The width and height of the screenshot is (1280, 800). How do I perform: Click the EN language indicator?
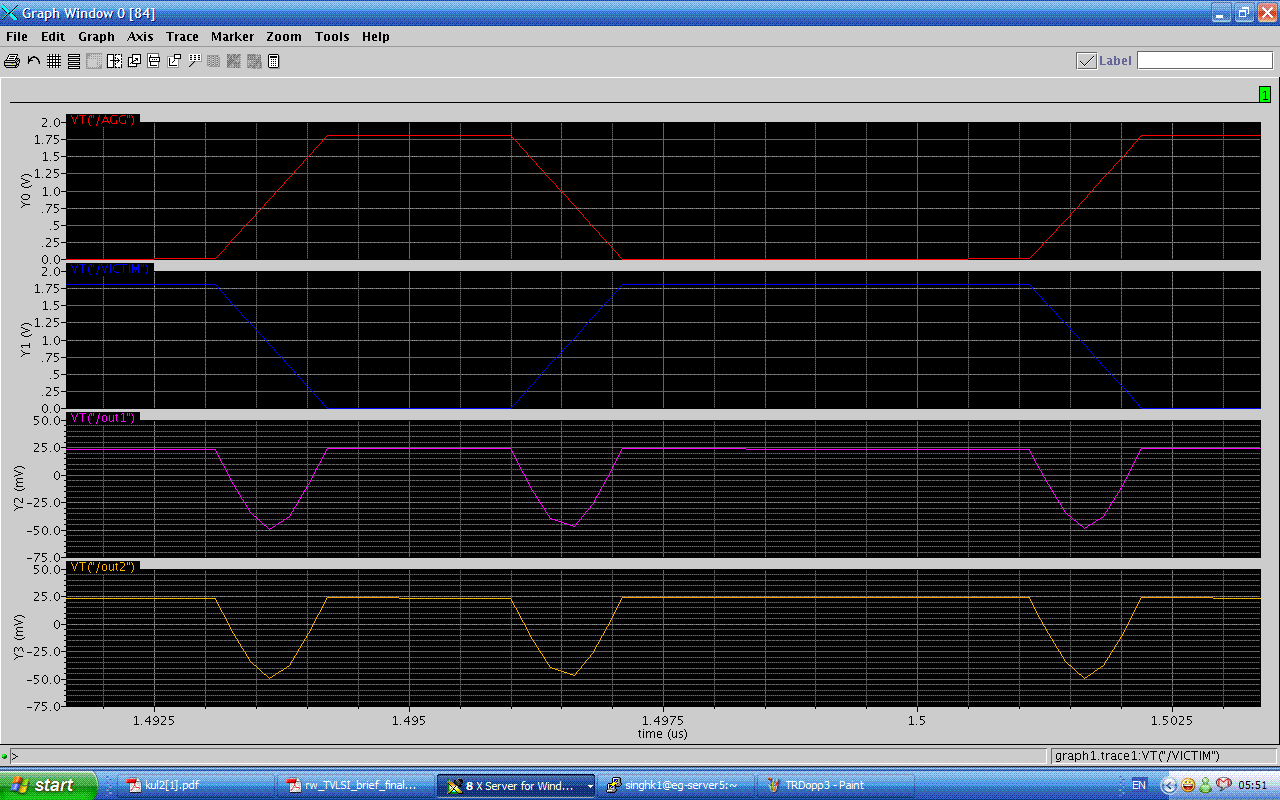[x=1139, y=786]
